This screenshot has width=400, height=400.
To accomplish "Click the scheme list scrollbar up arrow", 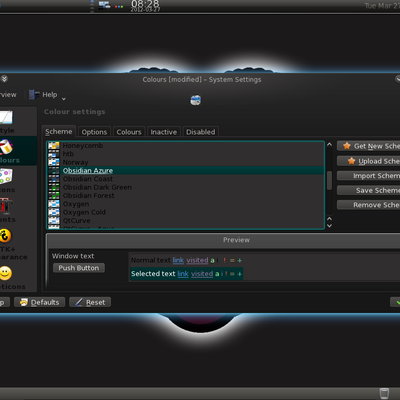I will [329, 145].
